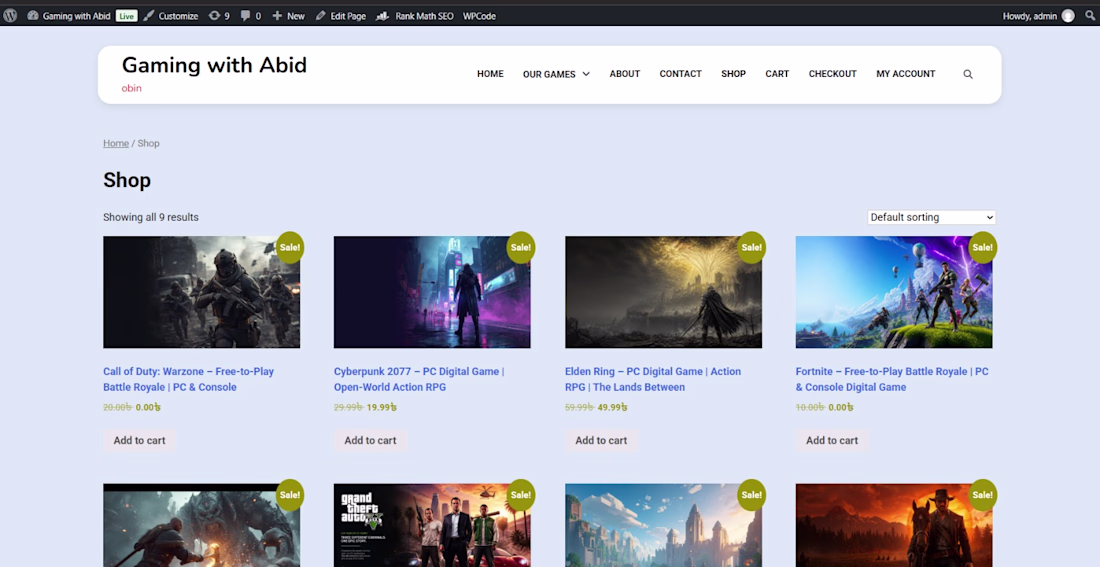Open monster battle game thumbnail

pos(201,525)
